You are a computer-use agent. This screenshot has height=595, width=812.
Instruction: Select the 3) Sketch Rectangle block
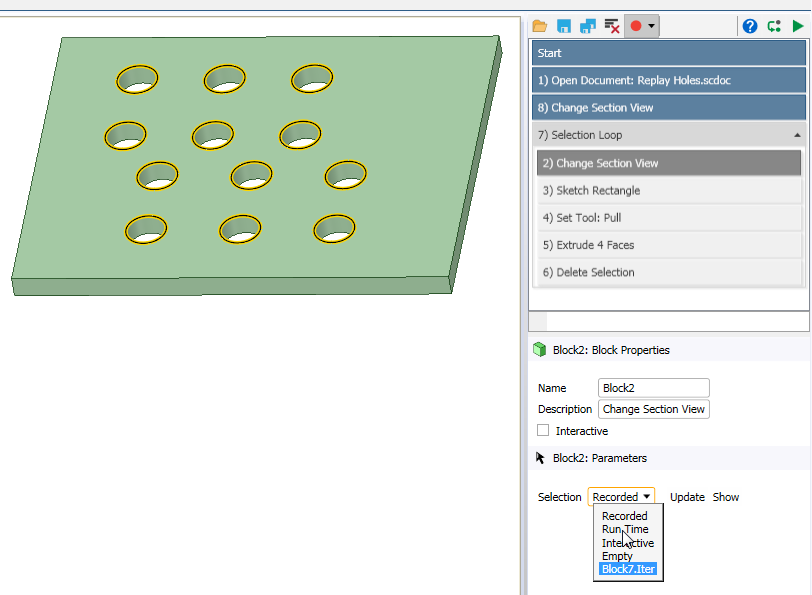(669, 191)
